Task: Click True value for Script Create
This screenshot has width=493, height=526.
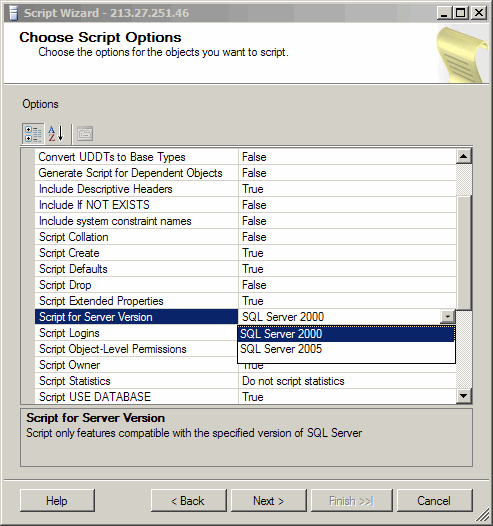Action: pyautogui.click(x=347, y=253)
